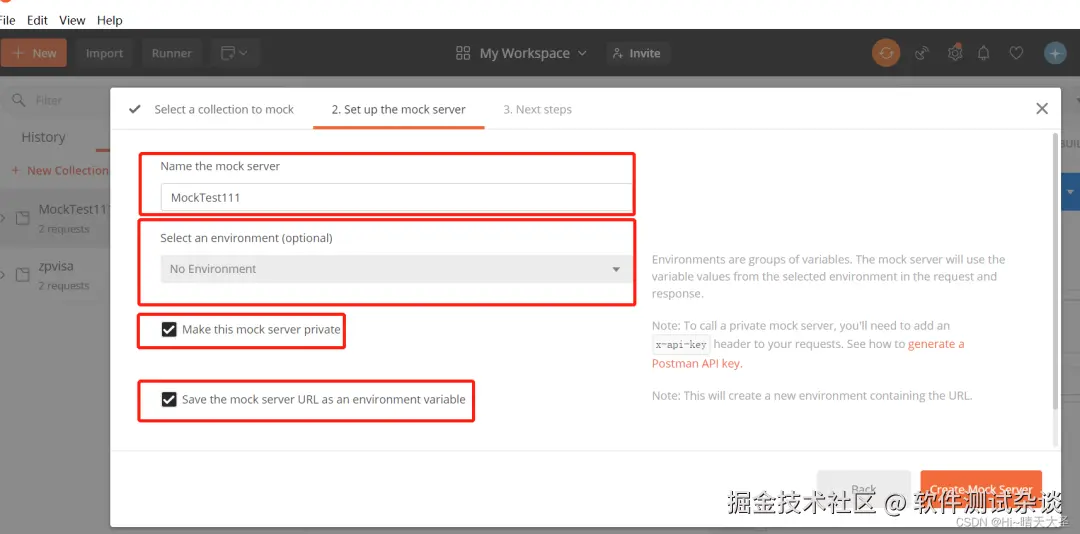Viewport: 1080px width, 534px height.
Task: Expand the MockTest111 collection in sidebar
Action: (3, 218)
